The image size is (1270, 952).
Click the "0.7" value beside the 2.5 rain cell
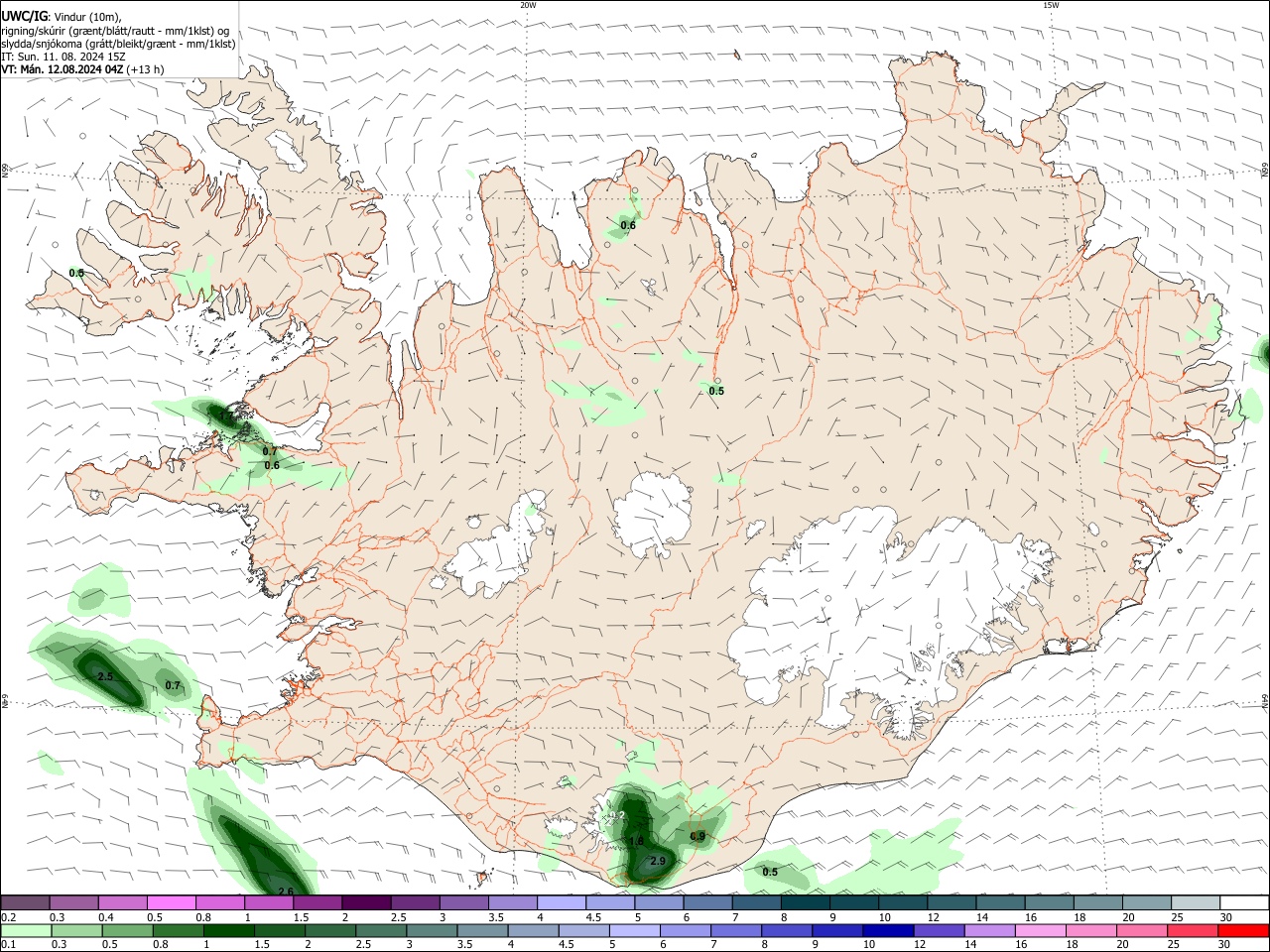point(173,686)
